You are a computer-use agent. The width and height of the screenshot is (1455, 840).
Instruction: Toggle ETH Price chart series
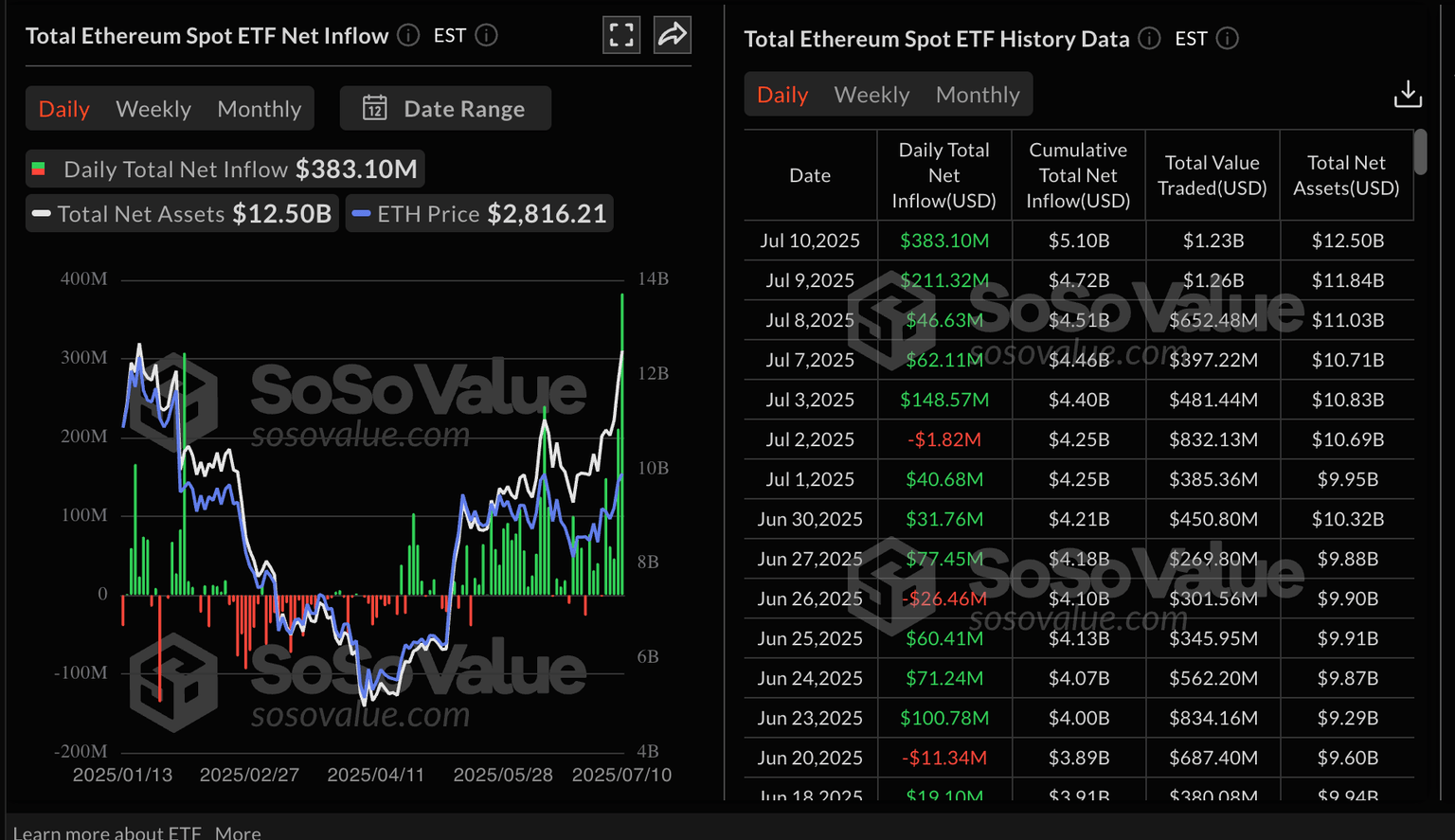pos(479,214)
